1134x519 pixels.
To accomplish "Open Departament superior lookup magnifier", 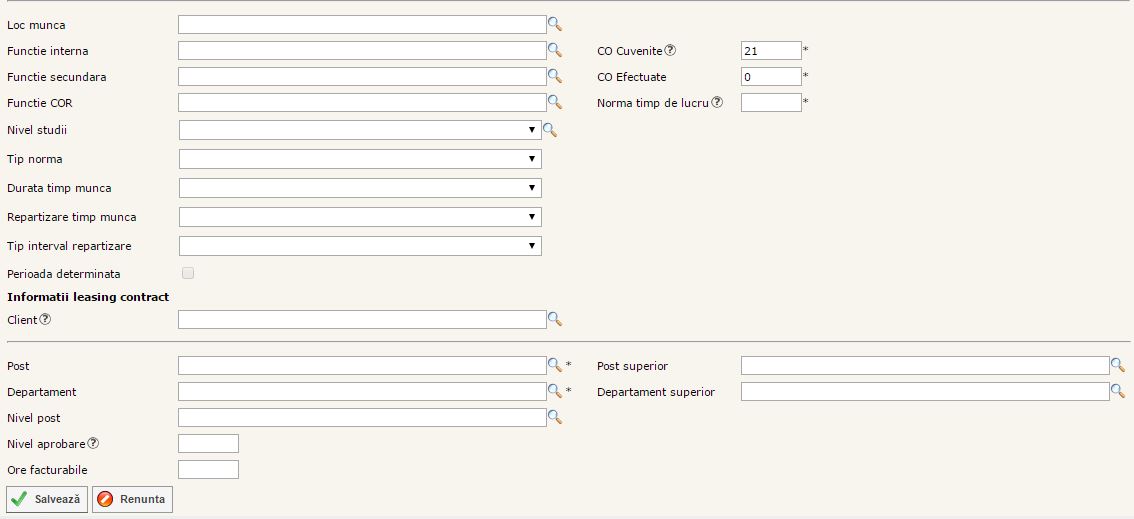I will point(1118,391).
